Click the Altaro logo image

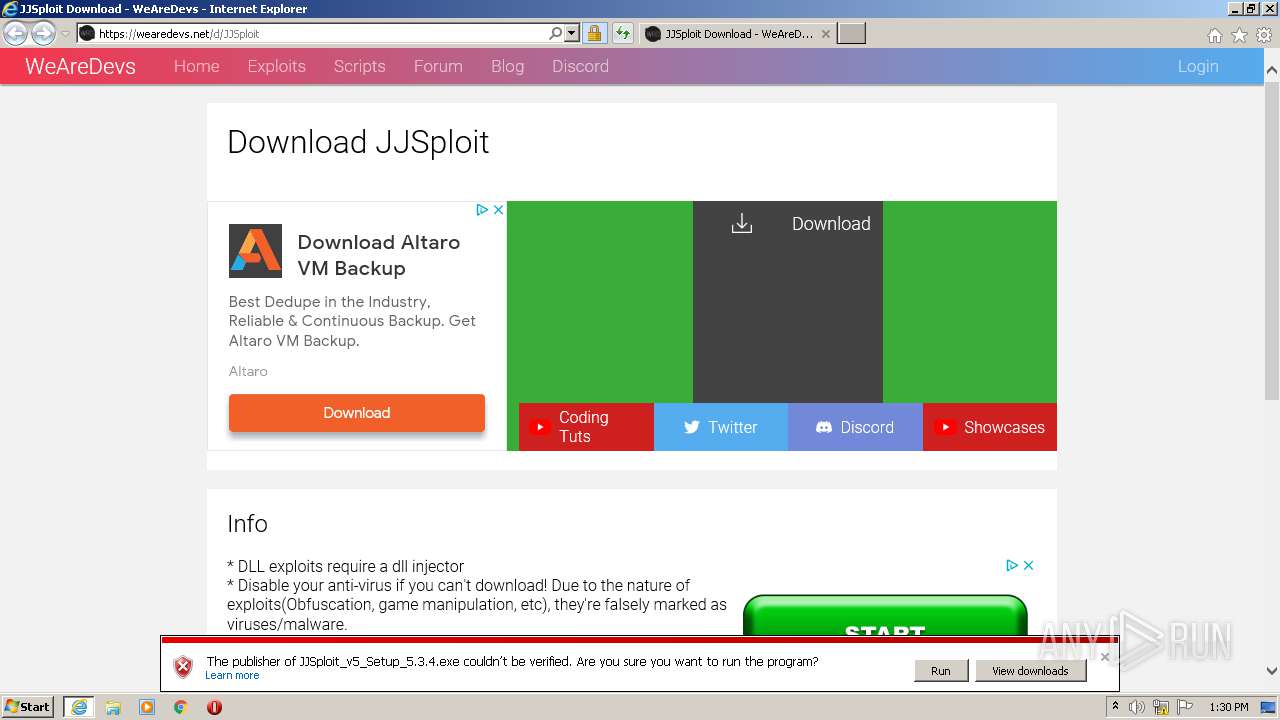coord(255,251)
